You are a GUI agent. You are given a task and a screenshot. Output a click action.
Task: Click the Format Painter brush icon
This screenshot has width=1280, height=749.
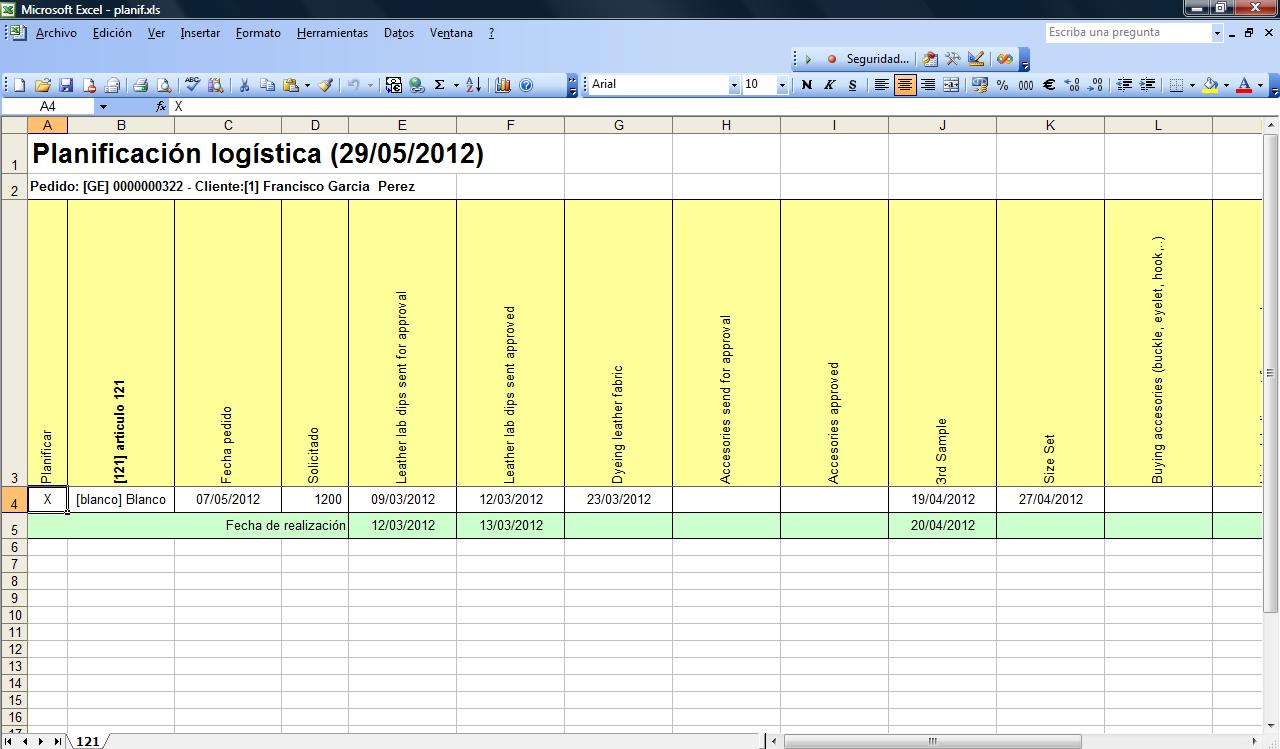[x=325, y=85]
